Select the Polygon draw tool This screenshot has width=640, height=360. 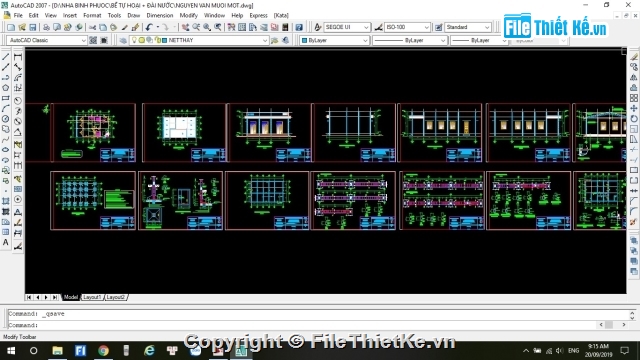(x=6, y=87)
